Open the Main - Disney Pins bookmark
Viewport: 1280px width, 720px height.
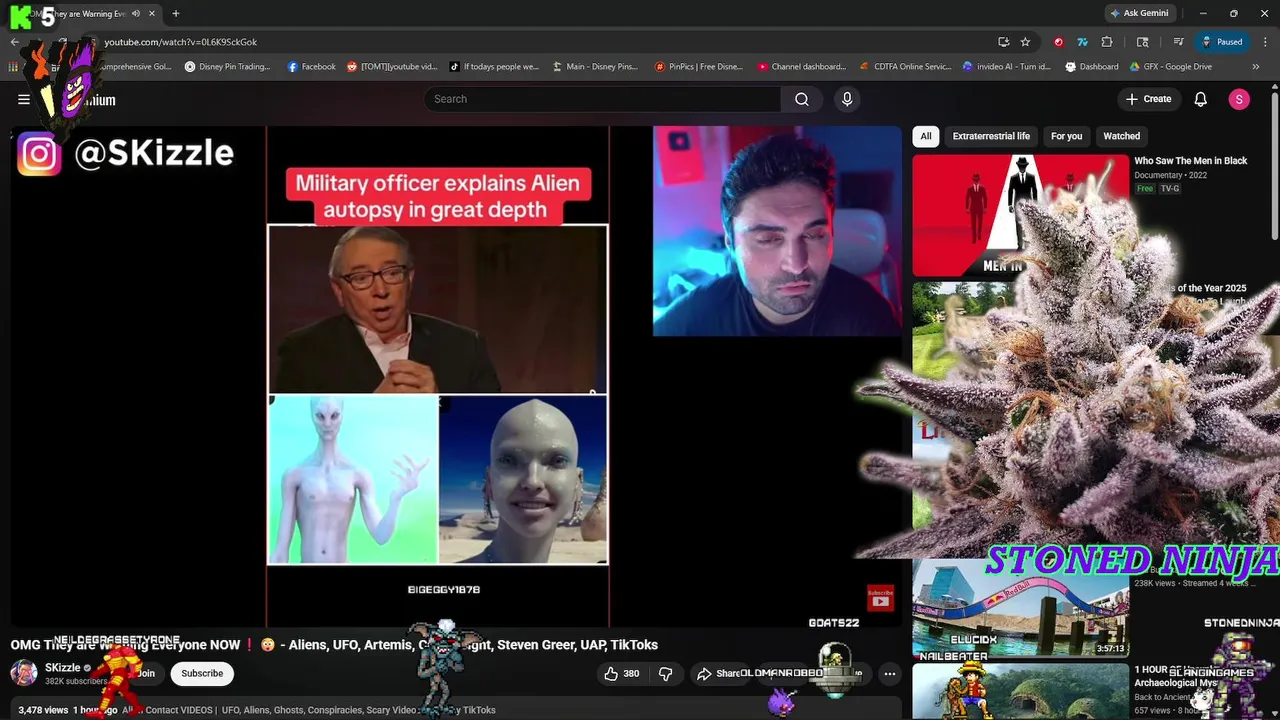595,67
